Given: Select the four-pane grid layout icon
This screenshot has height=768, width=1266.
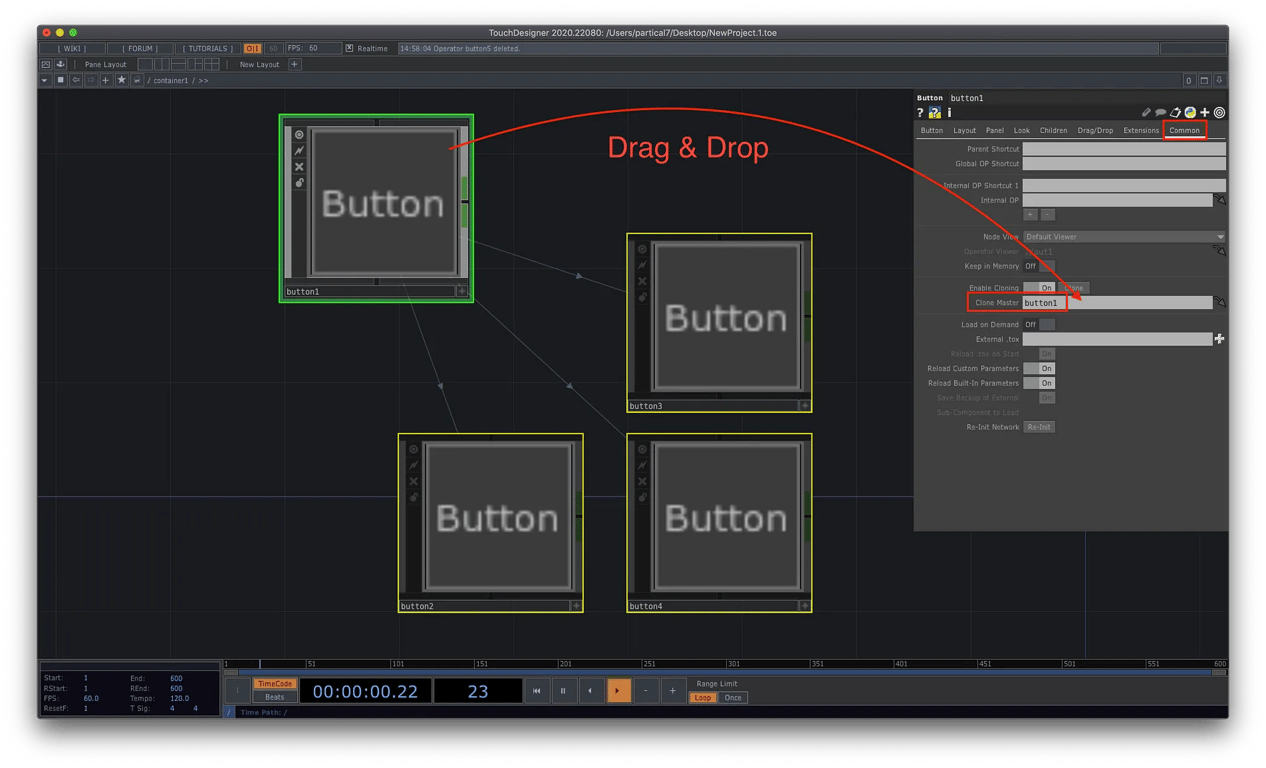Looking at the screenshot, I should tap(212, 65).
